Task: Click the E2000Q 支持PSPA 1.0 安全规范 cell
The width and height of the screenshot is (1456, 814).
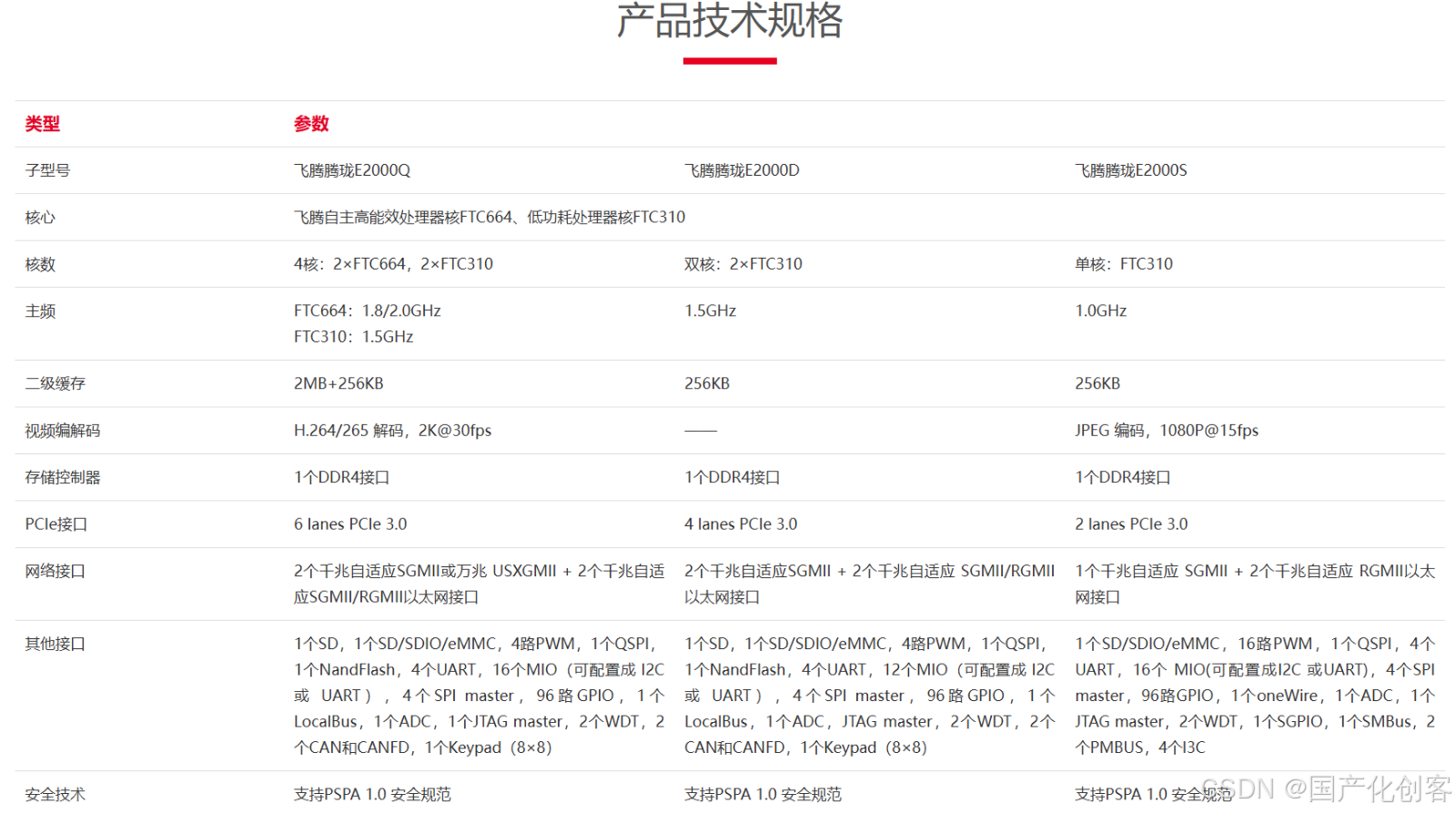Action: pyautogui.click(x=372, y=795)
